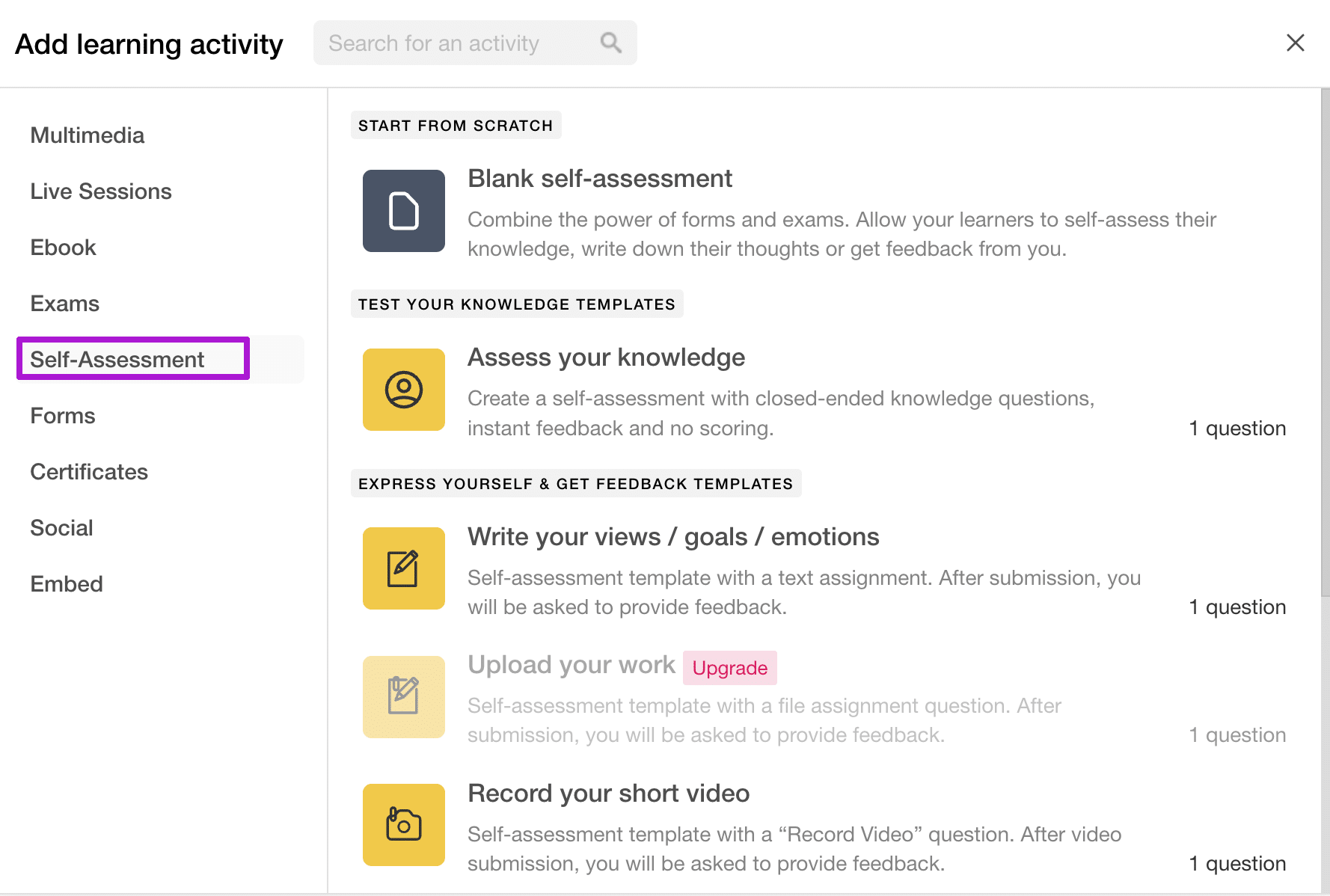Close the Add learning activity dialog
1330x896 pixels.
click(x=1295, y=43)
